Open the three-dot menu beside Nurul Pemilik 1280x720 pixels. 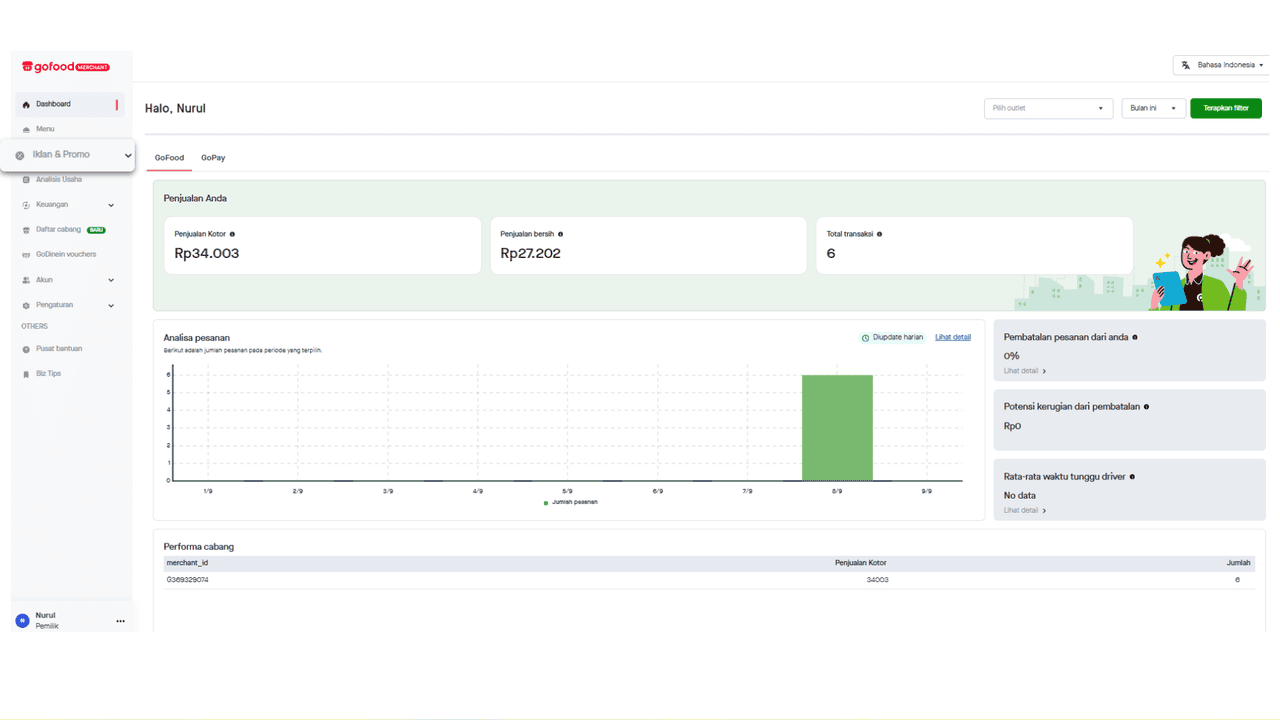[x=120, y=621]
